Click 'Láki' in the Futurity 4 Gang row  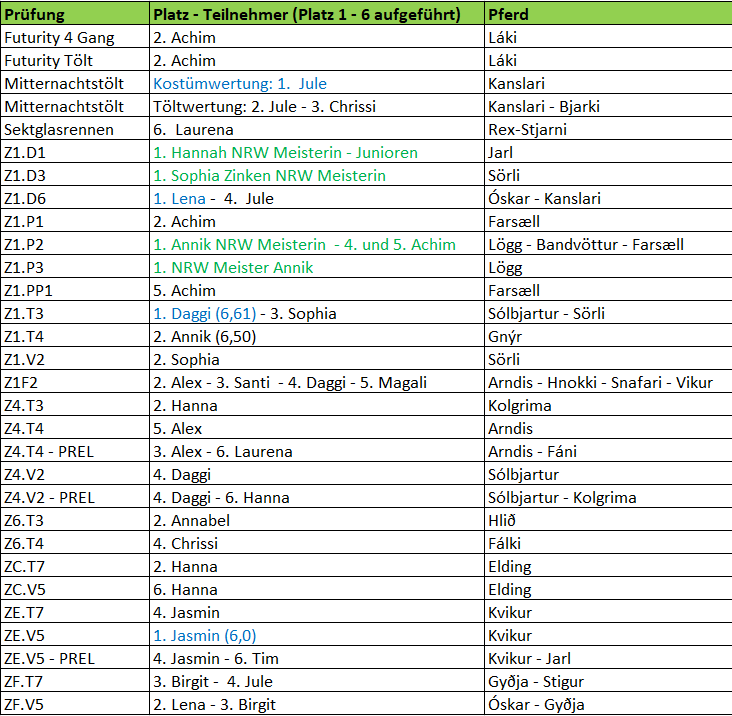point(608,36)
